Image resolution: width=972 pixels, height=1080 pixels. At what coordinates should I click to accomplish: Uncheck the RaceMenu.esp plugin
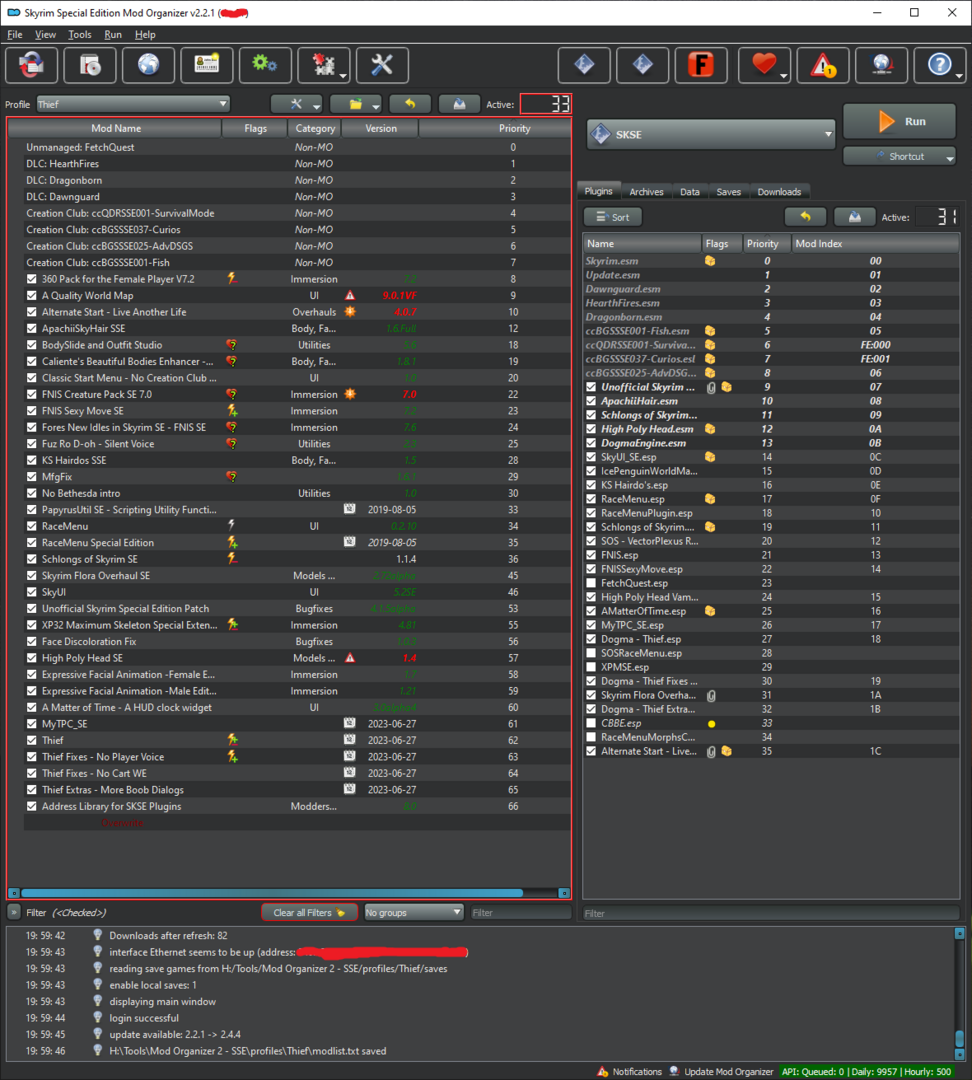click(591, 499)
